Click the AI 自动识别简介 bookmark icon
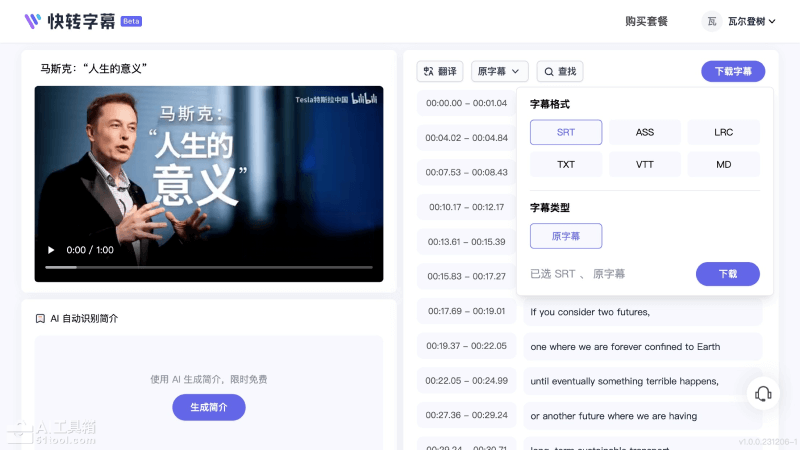 [40, 318]
